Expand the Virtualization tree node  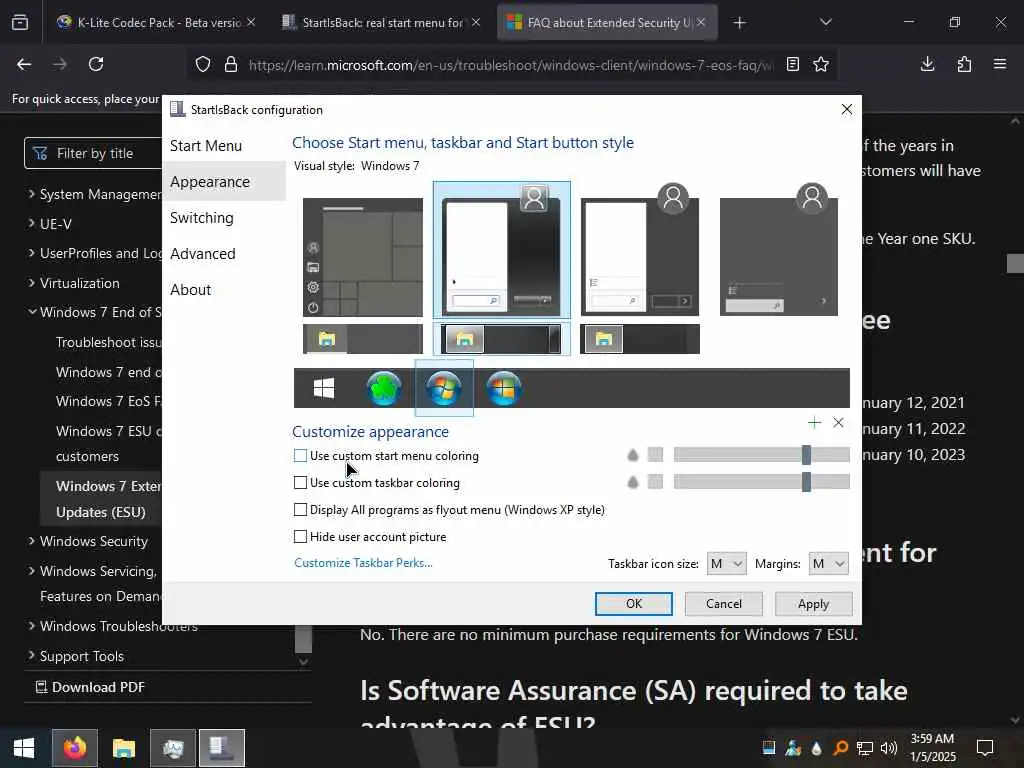(31, 282)
